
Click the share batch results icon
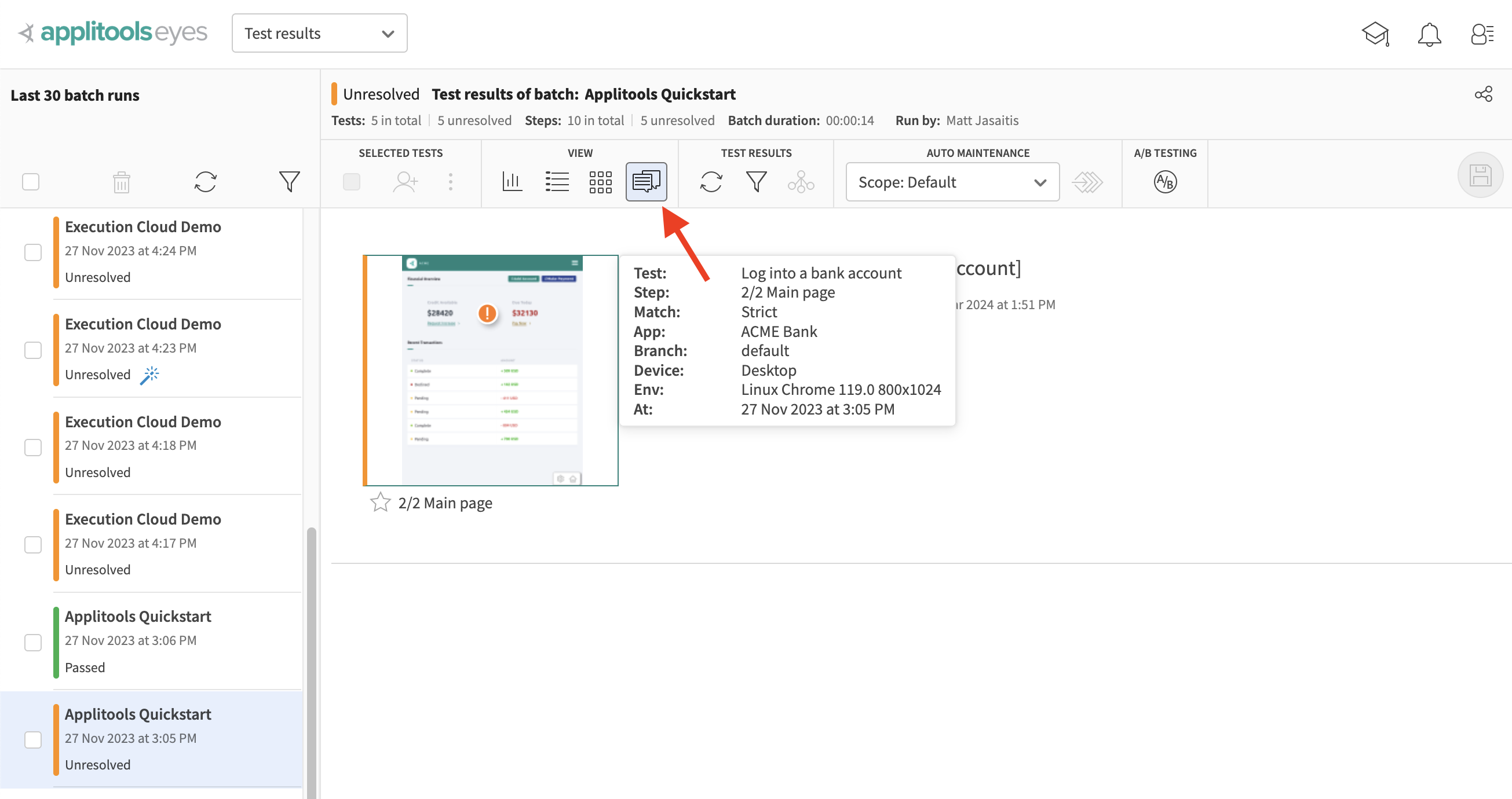1482,94
